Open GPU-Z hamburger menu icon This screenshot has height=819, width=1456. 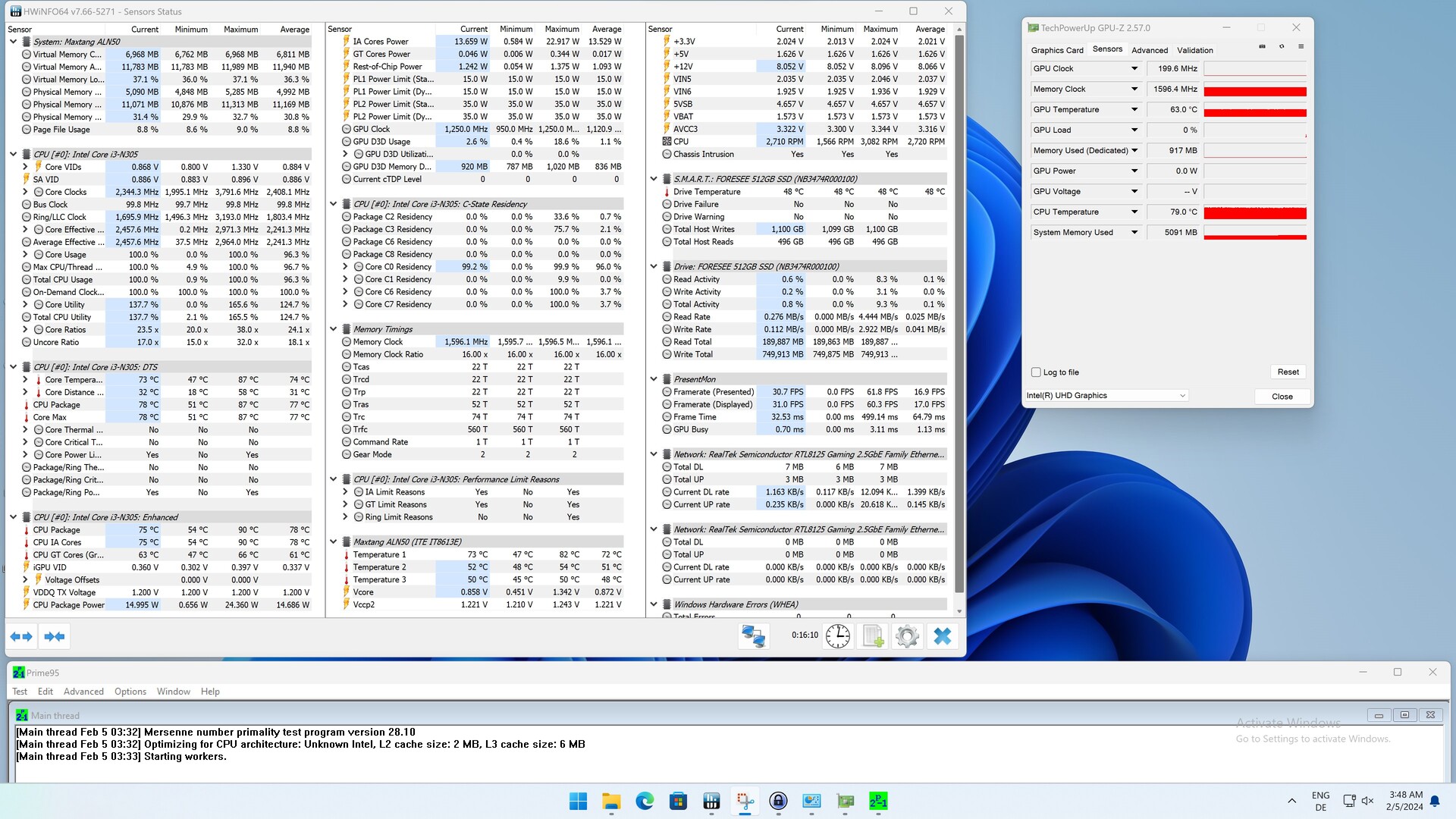(x=1301, y=47)
